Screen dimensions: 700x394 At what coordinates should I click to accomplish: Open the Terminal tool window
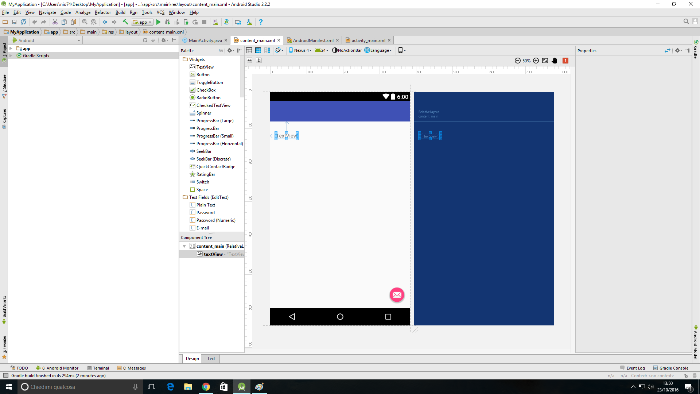(x=98, y=368)
